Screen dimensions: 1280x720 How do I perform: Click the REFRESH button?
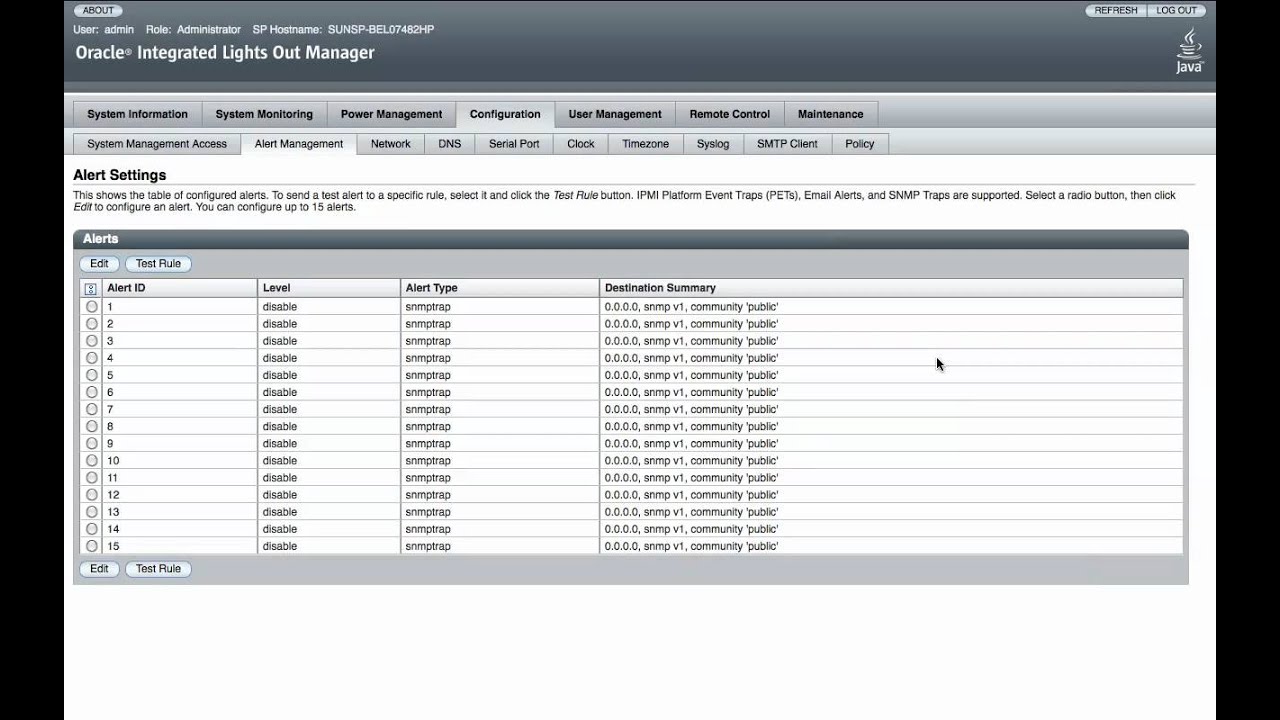coord(1116,10)
